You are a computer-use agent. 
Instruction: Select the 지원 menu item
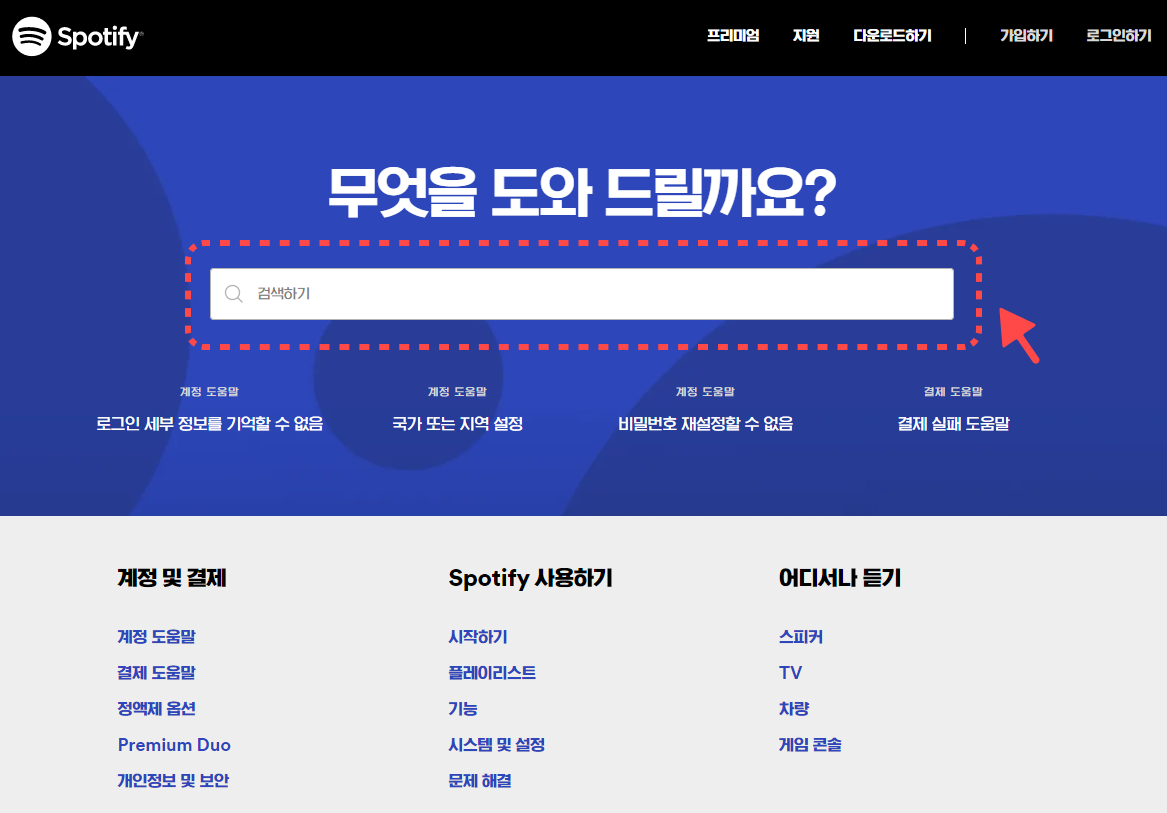pos(805,35)
